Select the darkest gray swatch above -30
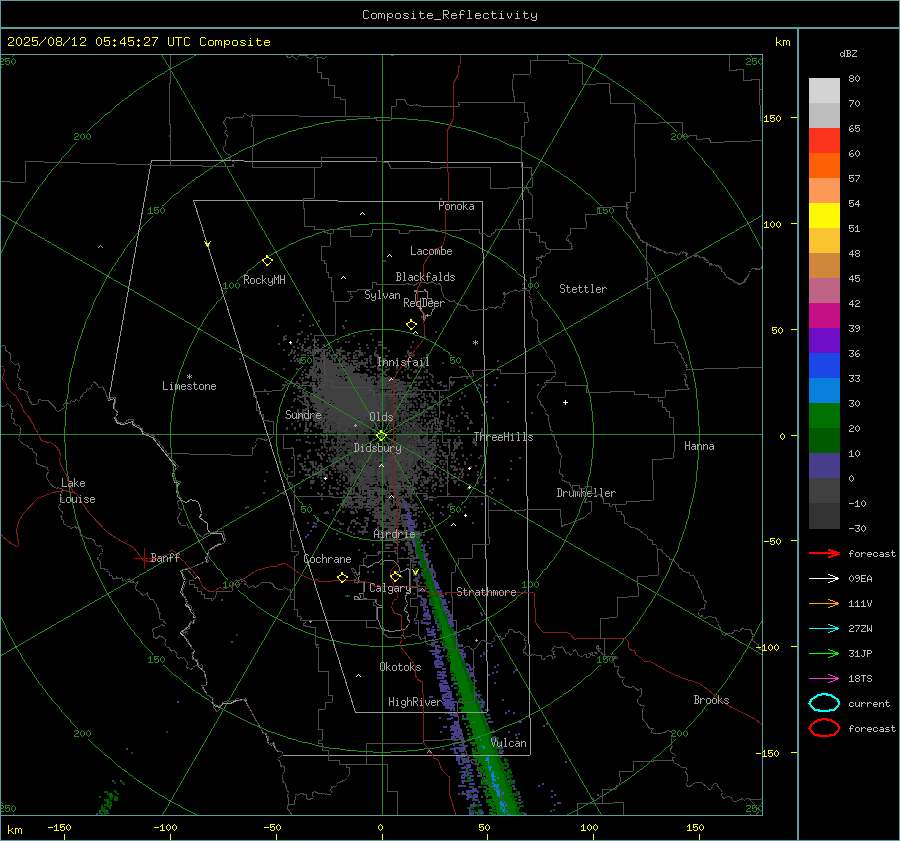Screen dimensions: 900x841 (x=824, y=516)
